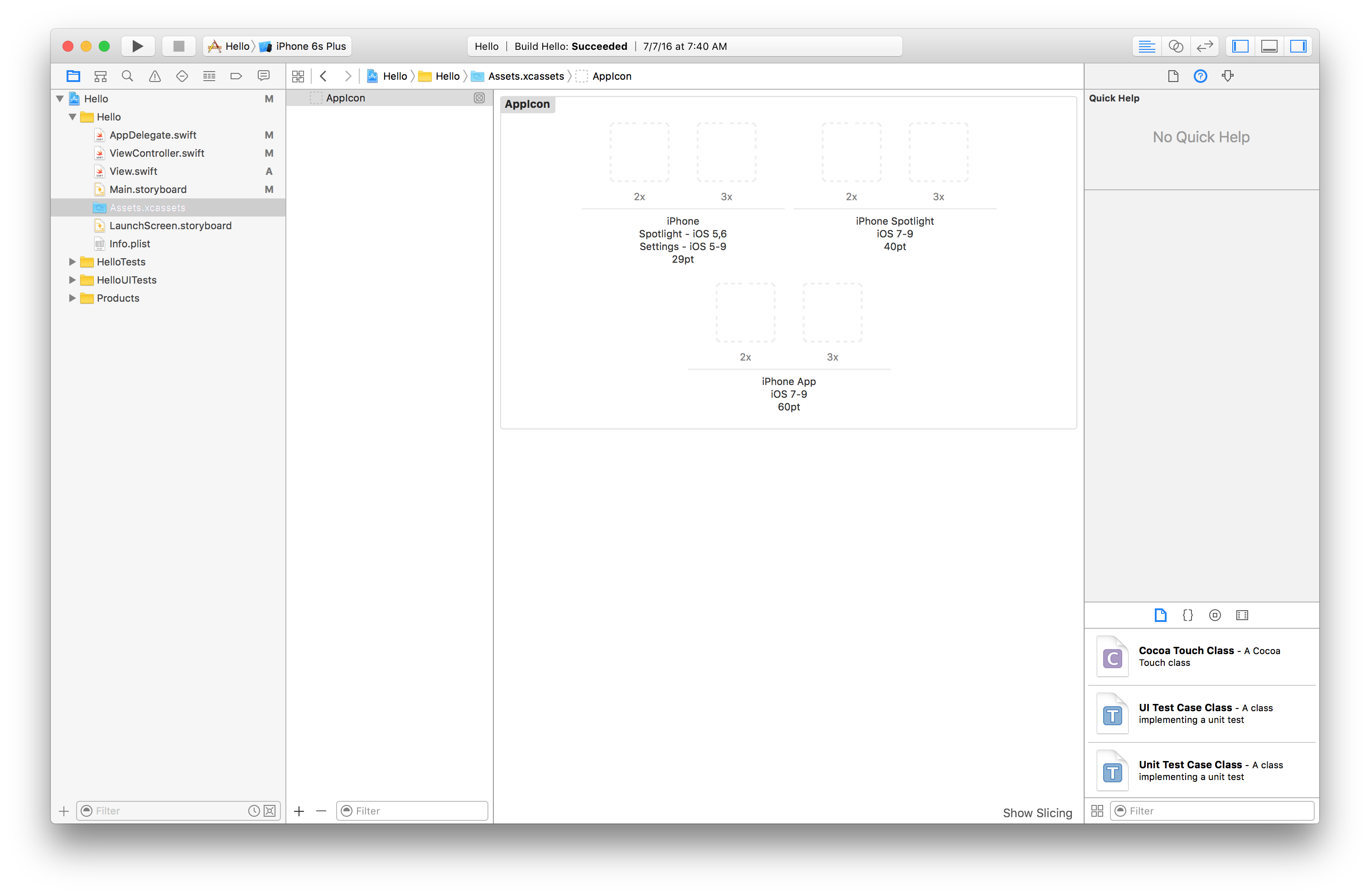Image resolution: width=1370 pixels, height=896 pixels.
Task: Remove the selected asset with the minus button
Action: [x=321, y=811]
